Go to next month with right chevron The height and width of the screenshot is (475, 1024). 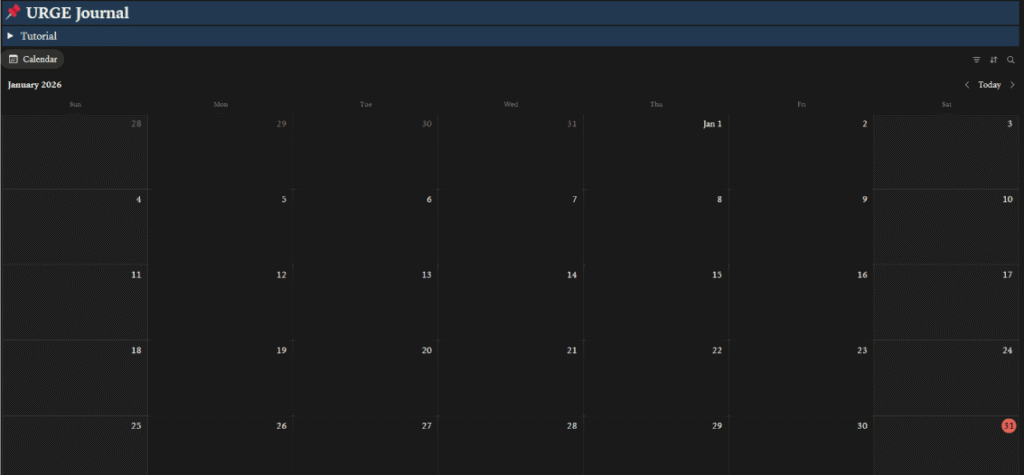coord(1012,85)
